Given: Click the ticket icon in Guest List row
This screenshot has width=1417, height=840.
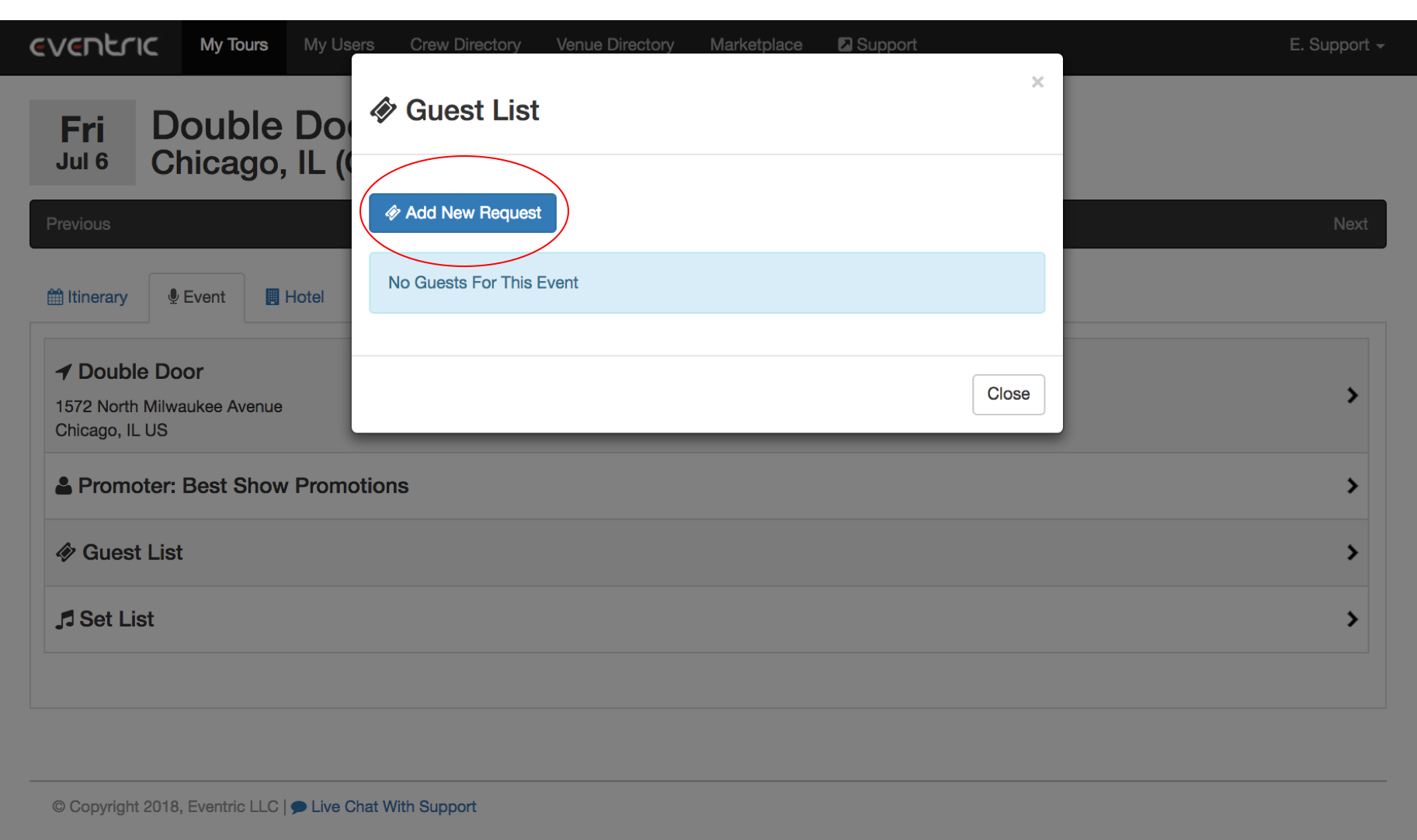Looking at the screenshot, I should [x=66, y=552].
